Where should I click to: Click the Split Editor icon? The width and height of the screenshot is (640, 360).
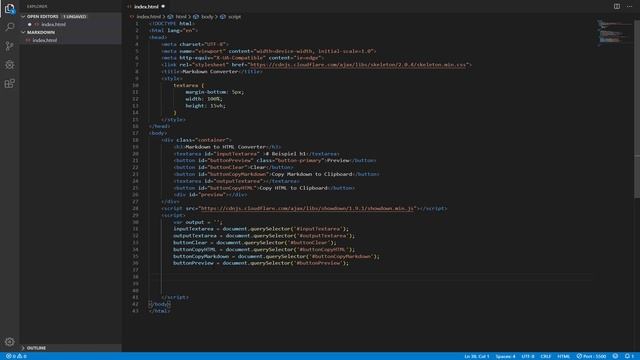point(617,7)
